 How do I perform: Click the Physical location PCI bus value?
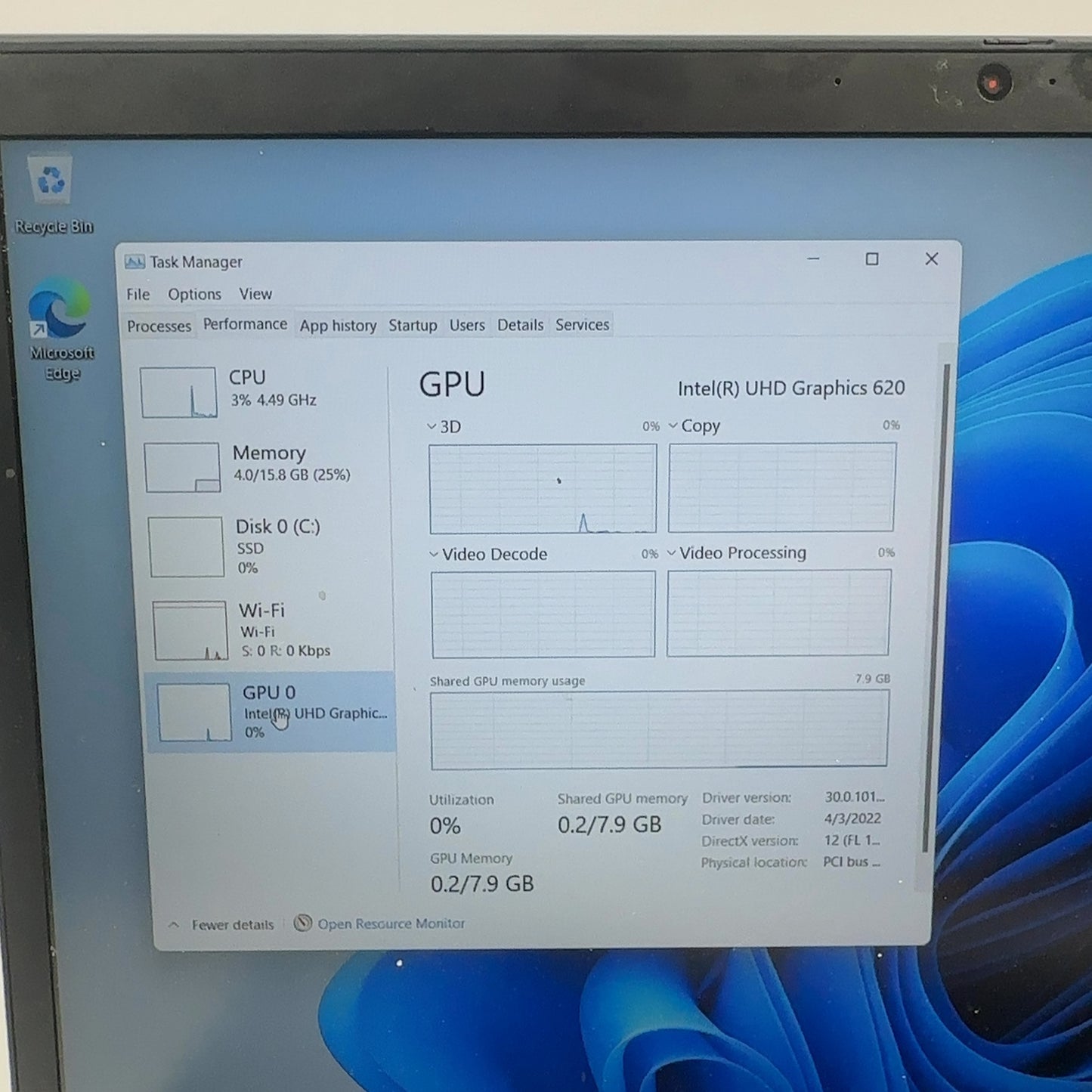[x=852, y=862]
